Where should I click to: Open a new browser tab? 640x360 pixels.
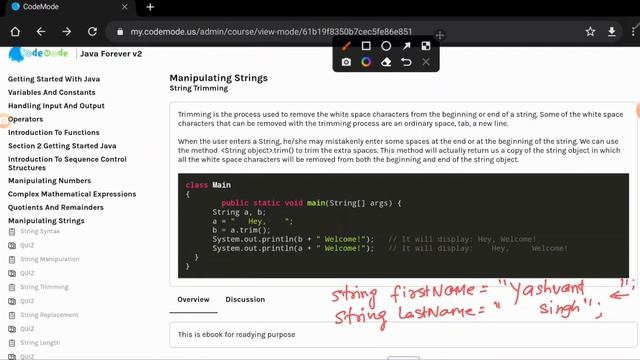tap(150, 7)
